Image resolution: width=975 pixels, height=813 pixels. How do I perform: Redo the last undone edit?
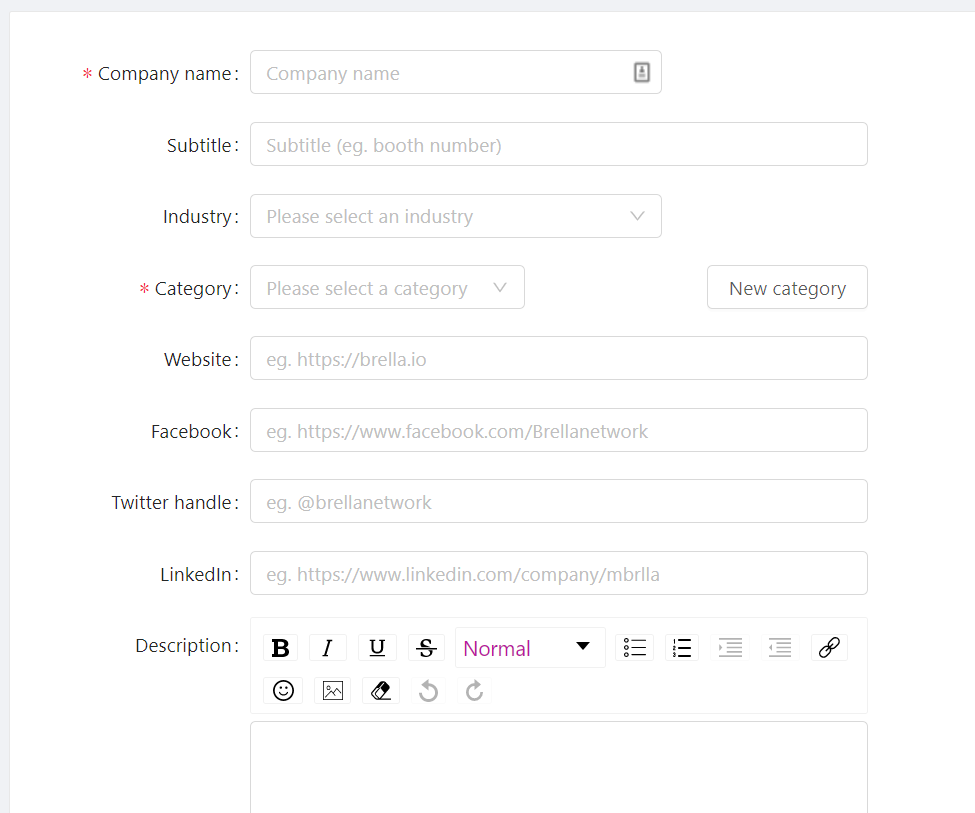[474, 690]
